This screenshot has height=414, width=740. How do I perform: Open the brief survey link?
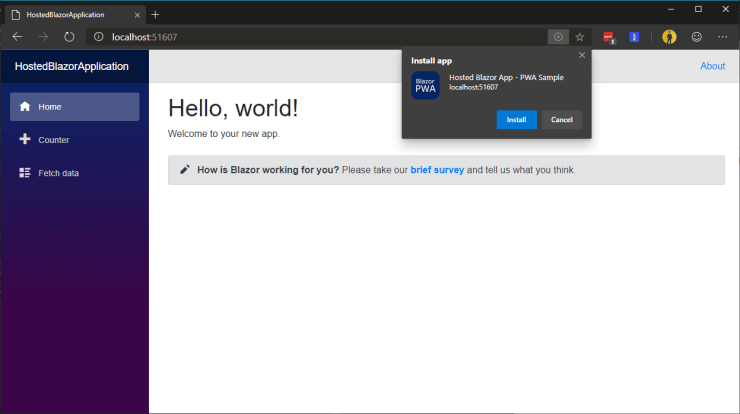[437, 170]
